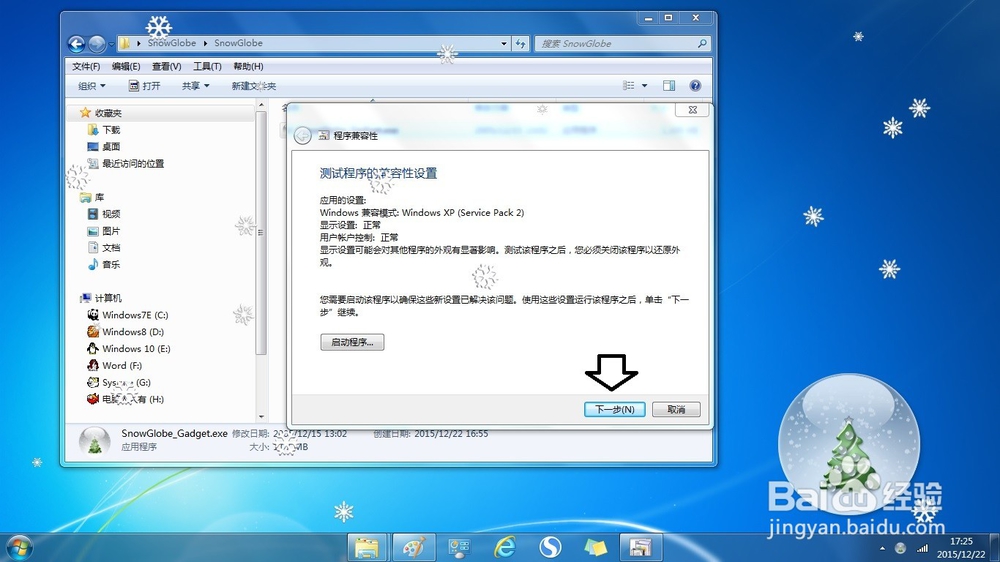Click the 打开 toolbar button

pyautogui.click(x=145, y=85)
